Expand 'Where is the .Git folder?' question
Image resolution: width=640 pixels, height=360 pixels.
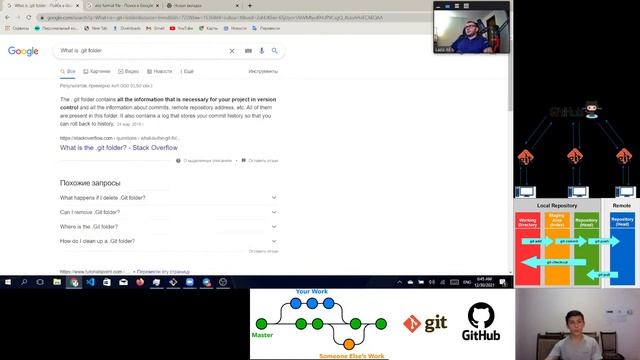[x=169, y=227]
